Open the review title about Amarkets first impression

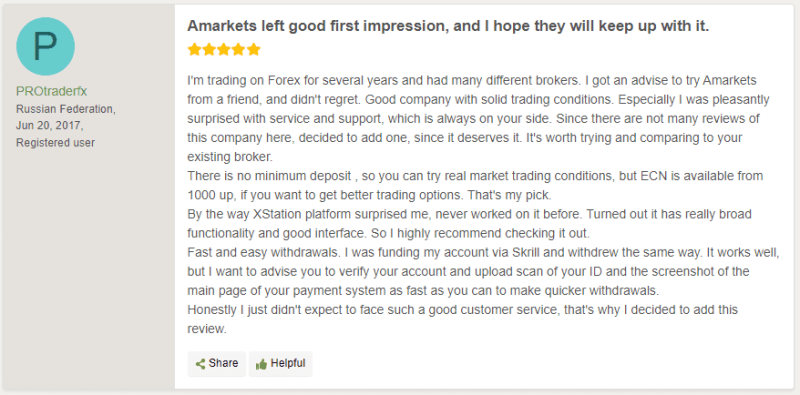(448, 27)
